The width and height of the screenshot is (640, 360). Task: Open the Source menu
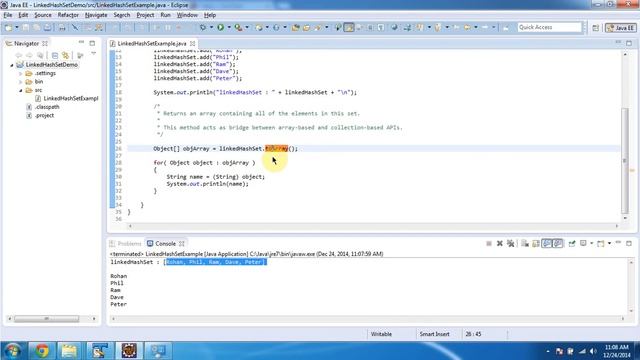tap(43, 15)
